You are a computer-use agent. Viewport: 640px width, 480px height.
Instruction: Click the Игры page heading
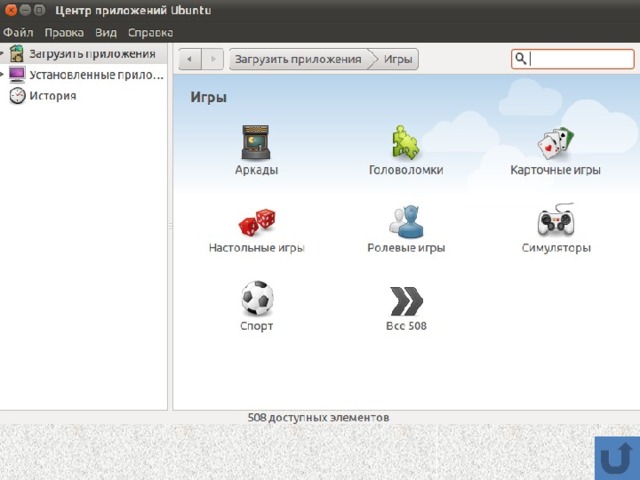pyautogui.click(x=208, y=98)
